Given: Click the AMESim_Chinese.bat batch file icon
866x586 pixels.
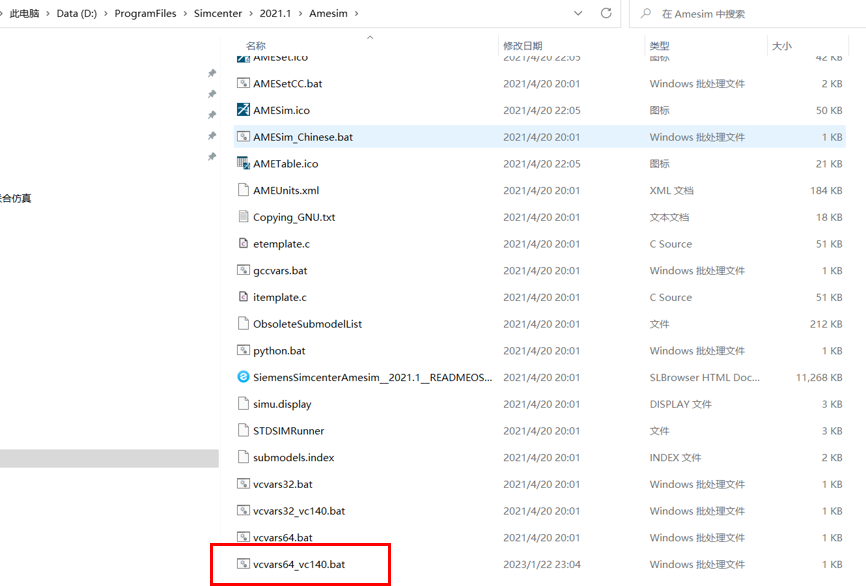Looking at the screenshot, I should (243, 137).
